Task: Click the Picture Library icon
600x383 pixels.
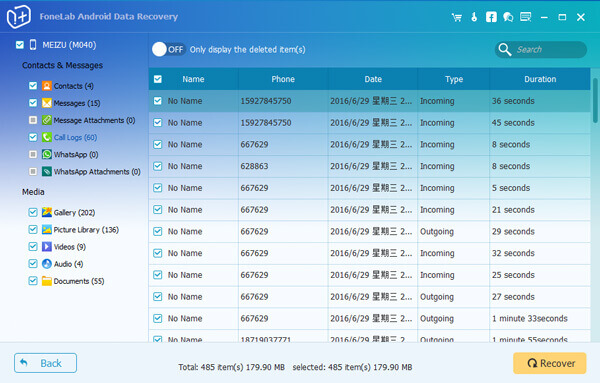Action: [x=47, y=230]
